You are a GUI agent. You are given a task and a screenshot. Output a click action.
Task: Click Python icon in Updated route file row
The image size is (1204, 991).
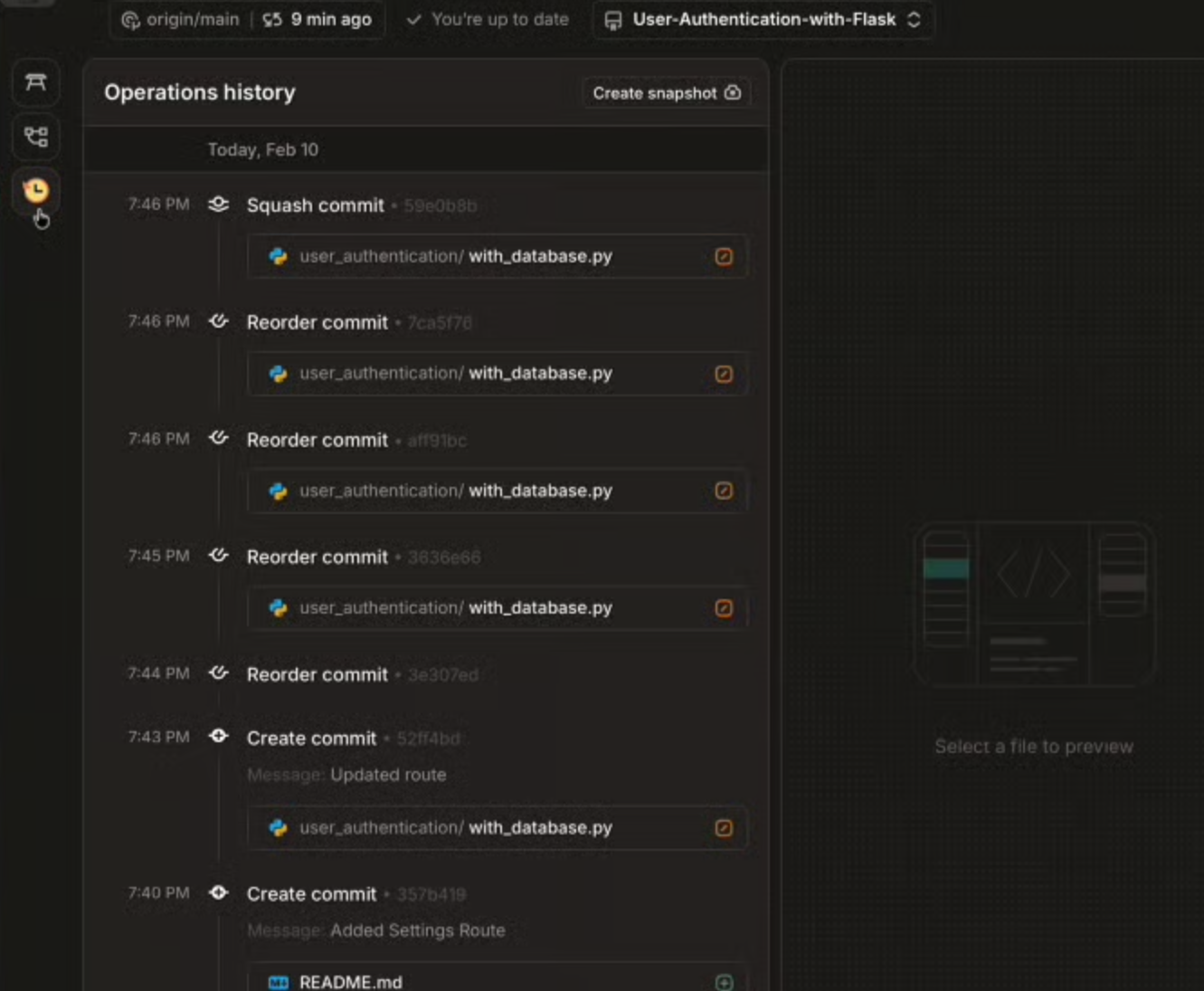point(278,828)
